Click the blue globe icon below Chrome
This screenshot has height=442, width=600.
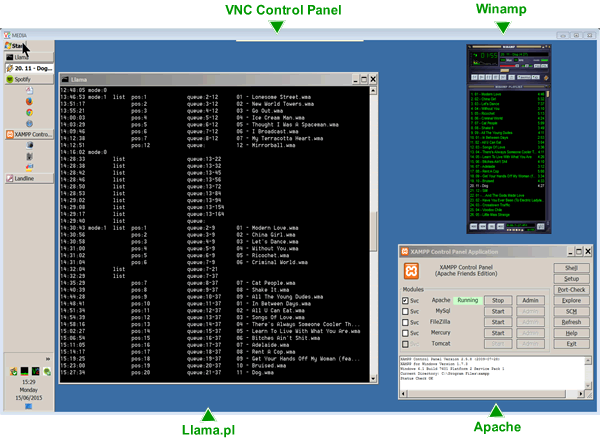pos(29,123)
